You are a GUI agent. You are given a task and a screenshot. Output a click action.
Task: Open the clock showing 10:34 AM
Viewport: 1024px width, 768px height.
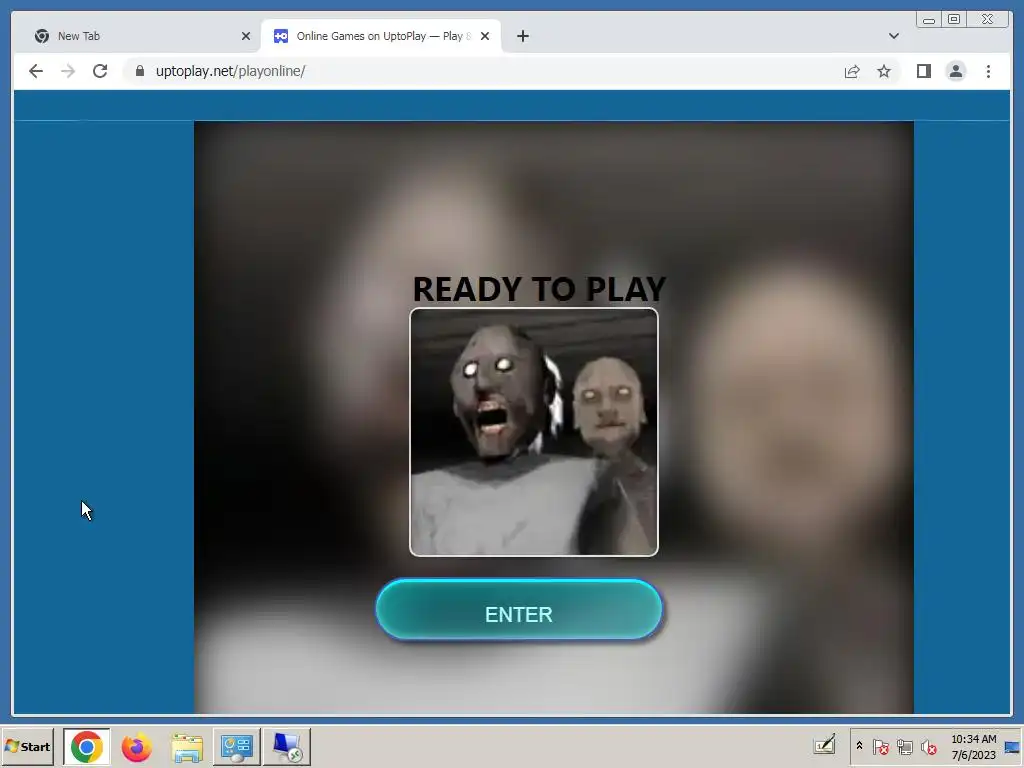coord(974,746)
